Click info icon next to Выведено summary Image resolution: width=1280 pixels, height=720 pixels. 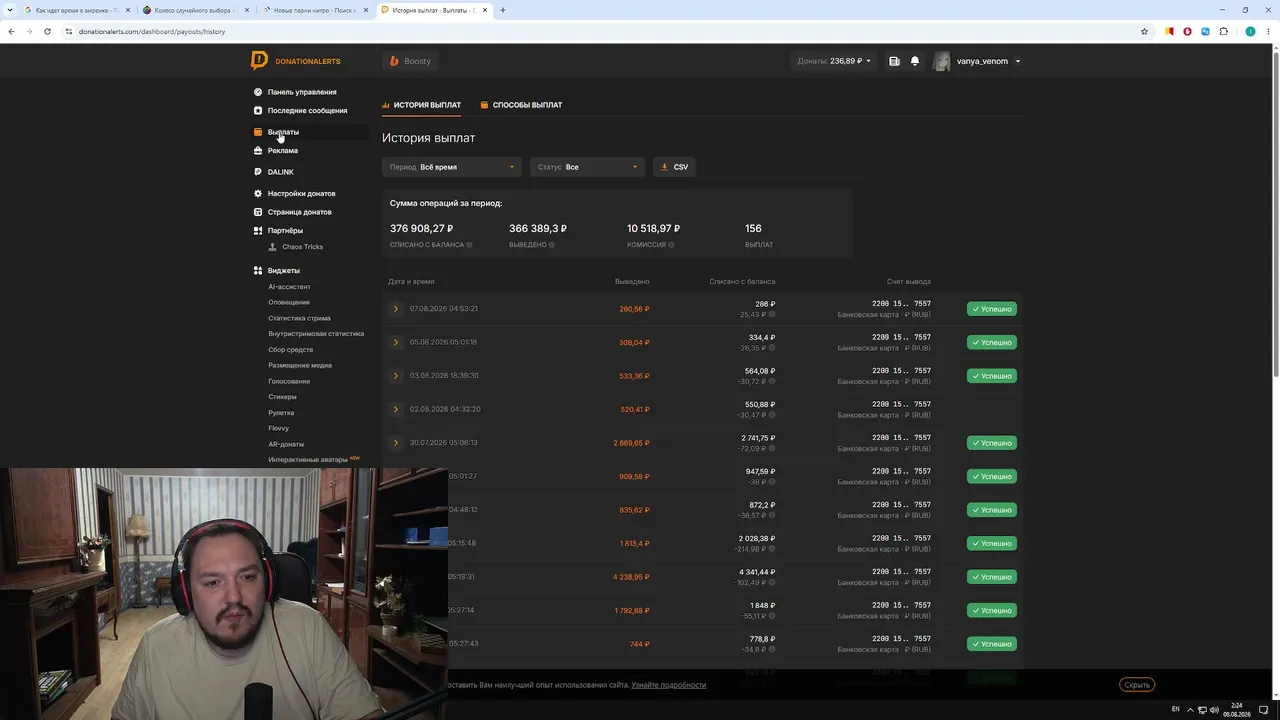click(x=552, y=245)
